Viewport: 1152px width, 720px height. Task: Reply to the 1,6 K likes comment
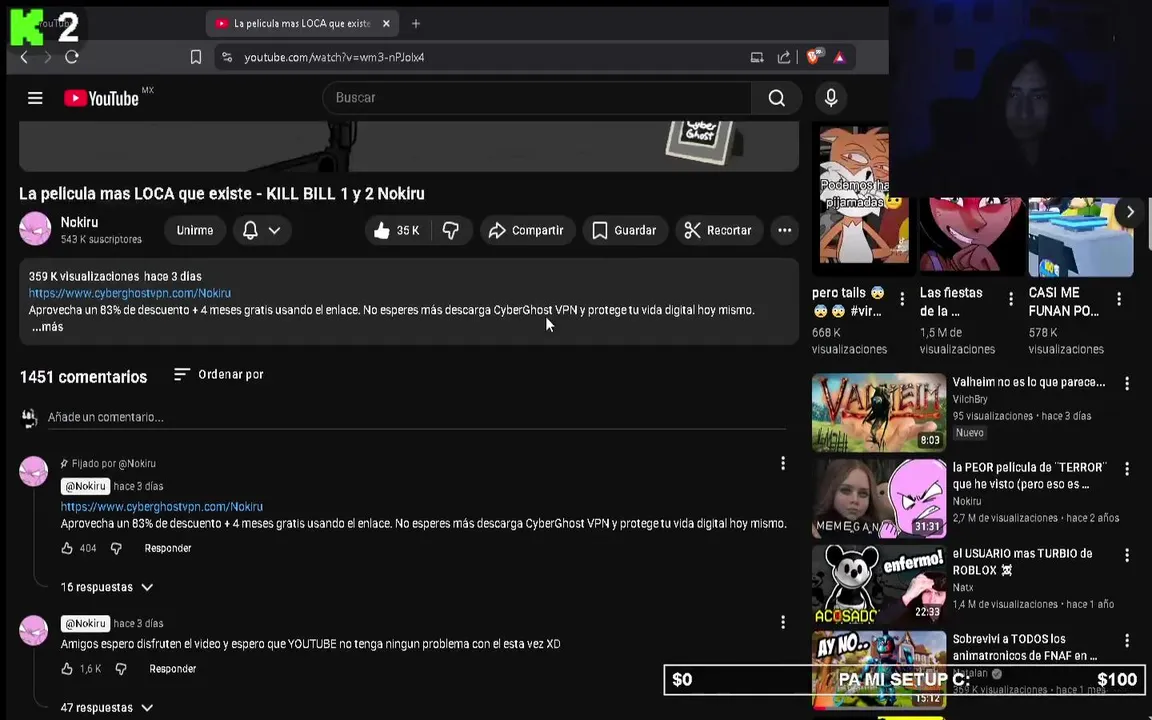point(173,669)
